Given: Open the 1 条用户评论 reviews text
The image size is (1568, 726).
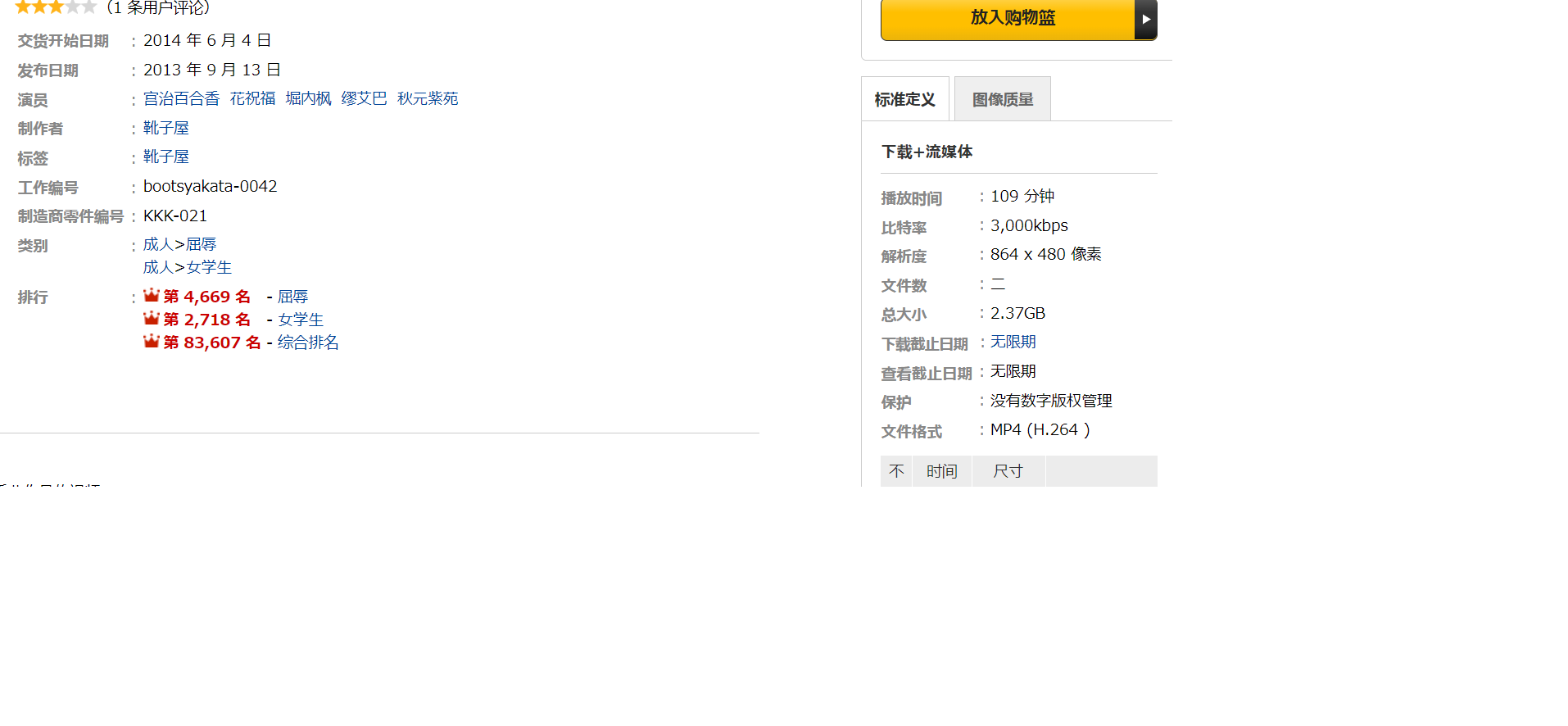Looking at the screenshot, I should coord(159,7).
